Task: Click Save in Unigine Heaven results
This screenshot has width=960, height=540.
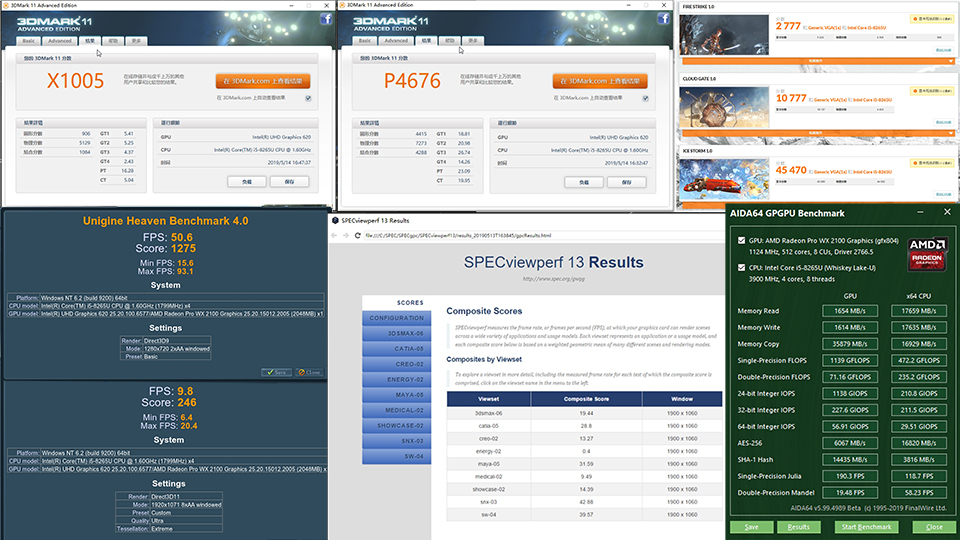Action: point(277,372)
